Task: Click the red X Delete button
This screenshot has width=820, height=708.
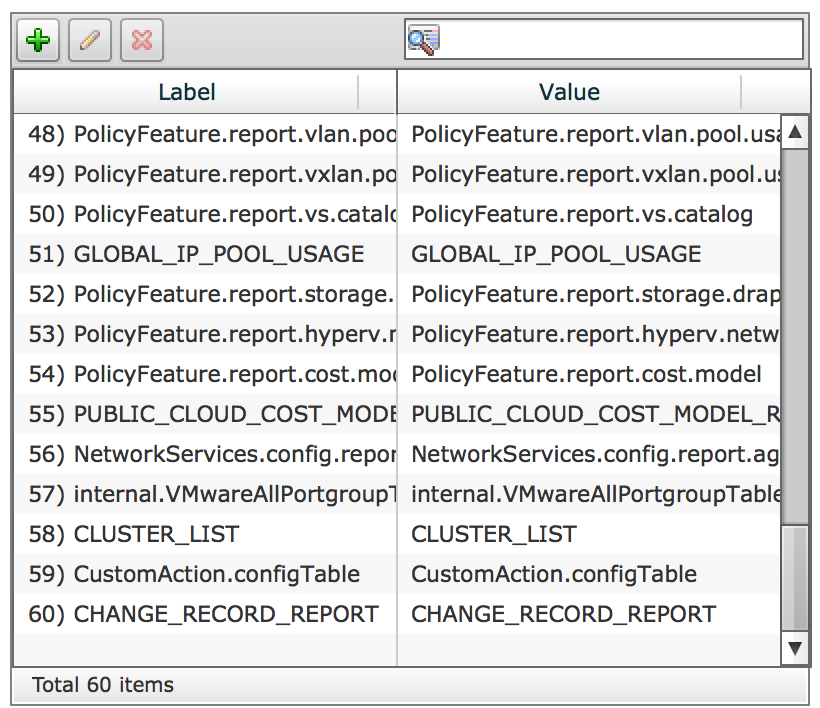Action: coord(142,40)
